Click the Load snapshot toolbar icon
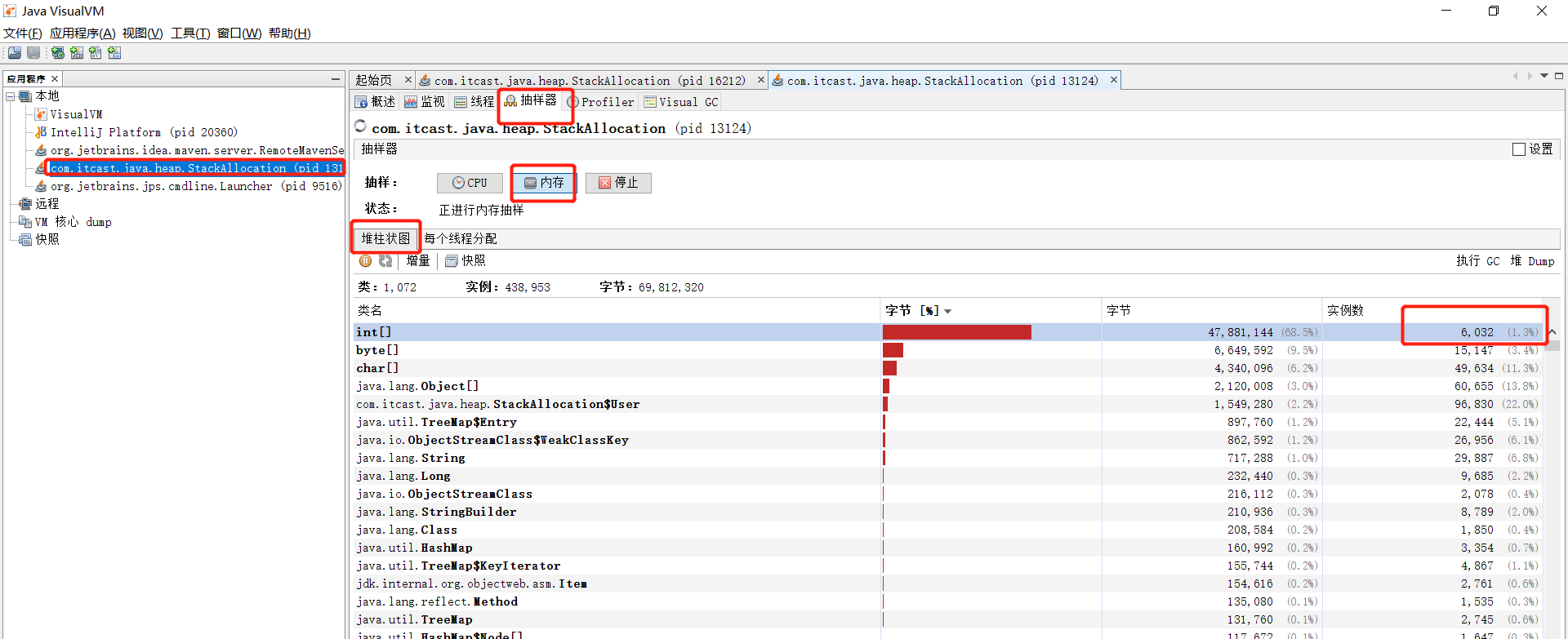The image size is (1568, 639). click(15, 53)
